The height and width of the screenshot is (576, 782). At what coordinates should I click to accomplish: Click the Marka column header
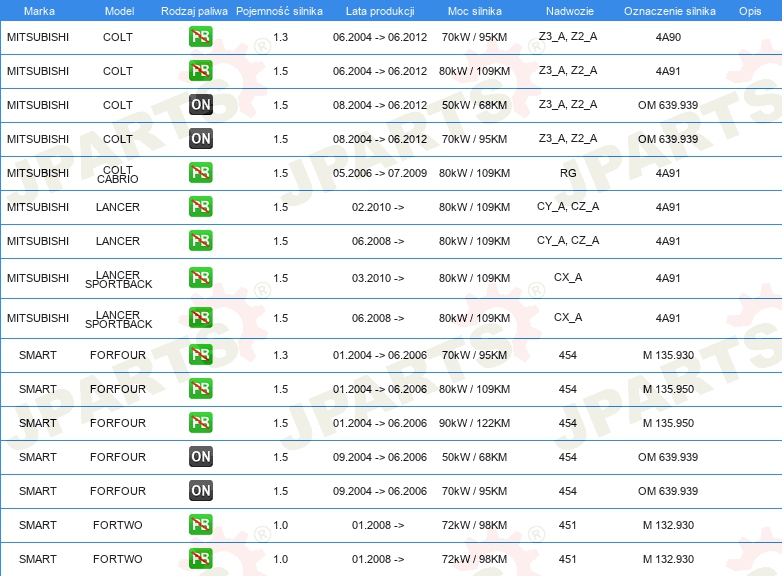tap(39, 11)
